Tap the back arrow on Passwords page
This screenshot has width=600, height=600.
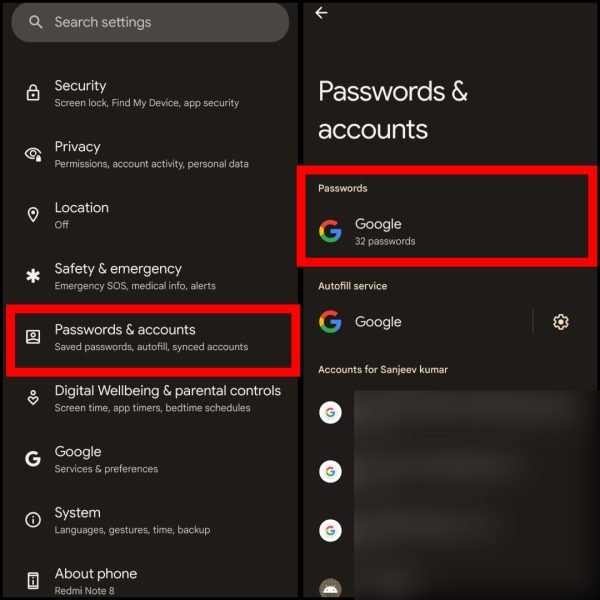[x=321, y=13]
